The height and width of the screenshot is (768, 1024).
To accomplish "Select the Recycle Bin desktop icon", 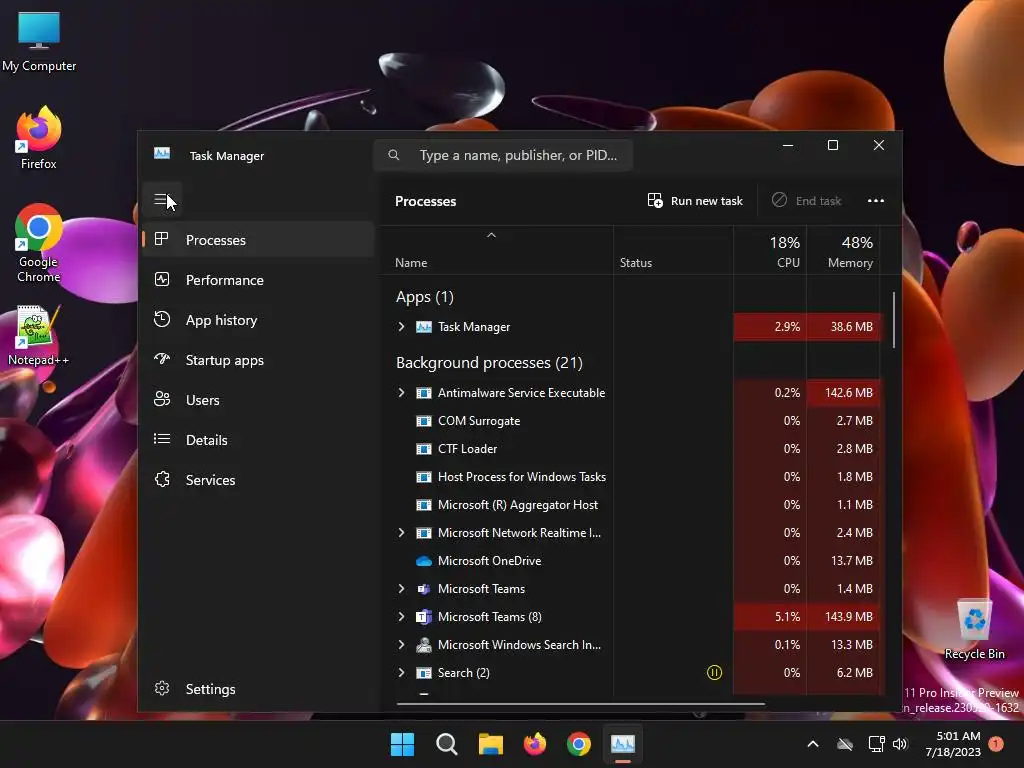I will [974, 629].
